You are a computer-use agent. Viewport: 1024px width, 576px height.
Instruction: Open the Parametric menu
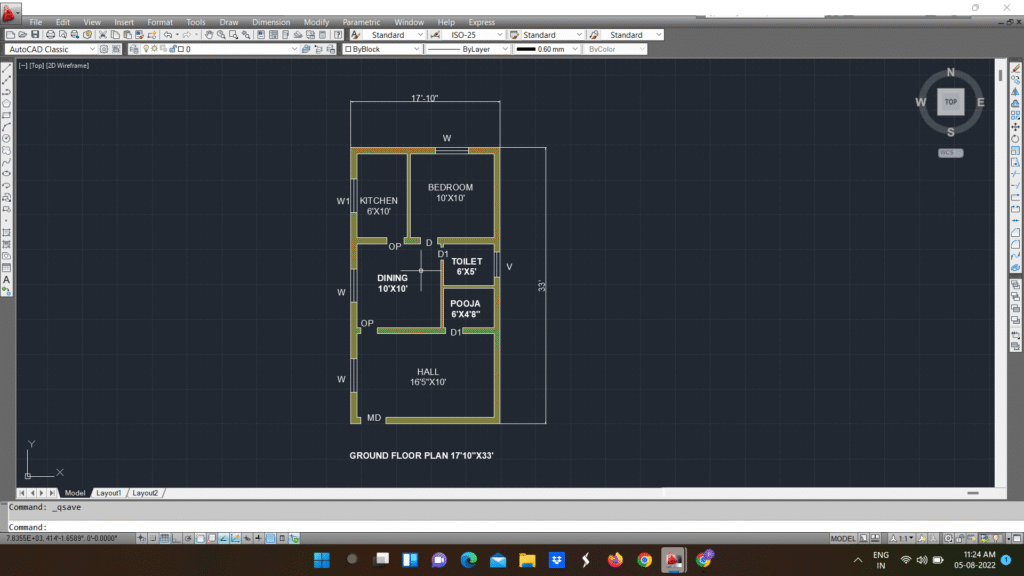[361, 22]
